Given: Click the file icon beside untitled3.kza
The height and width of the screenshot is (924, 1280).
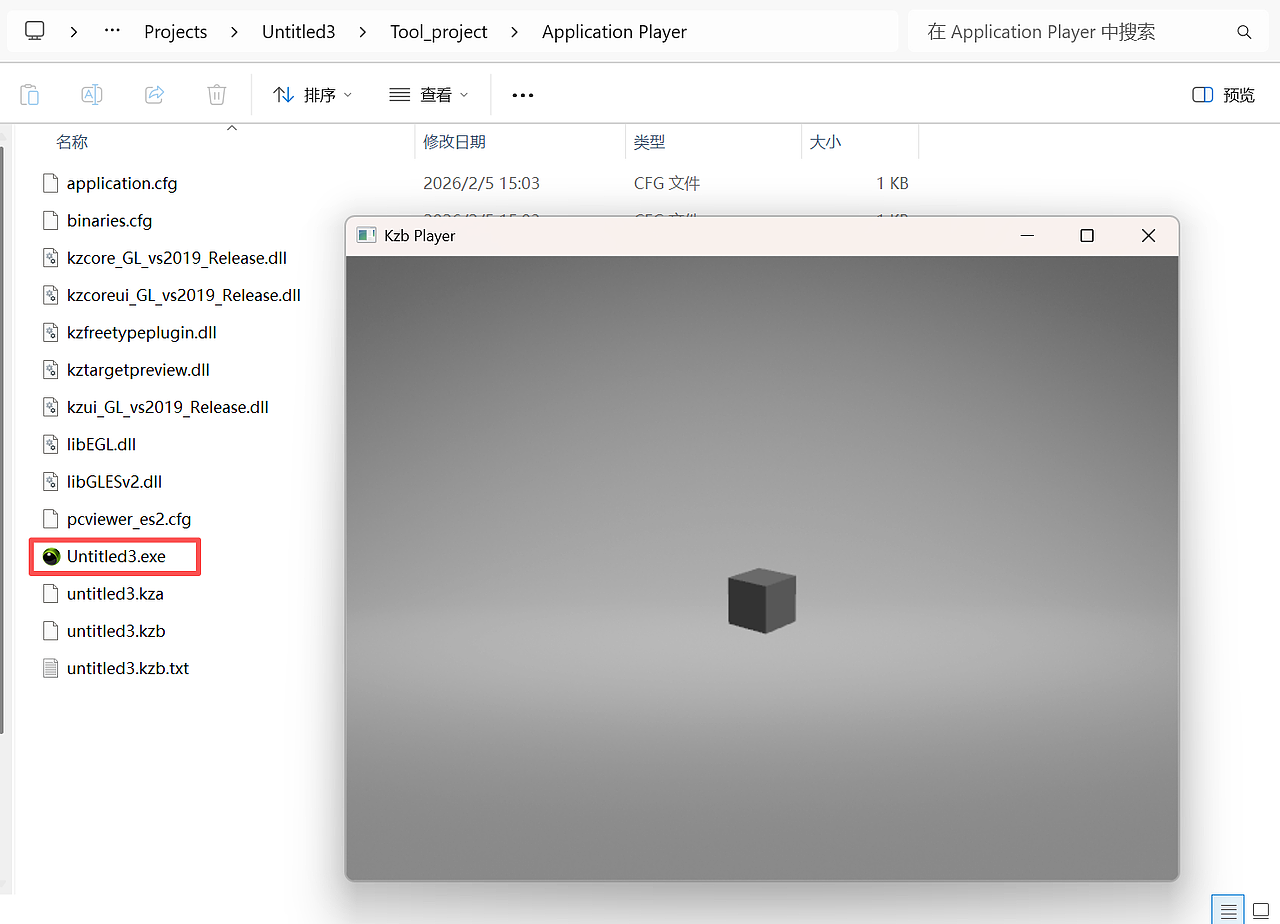Looking at the screenshot, I should [51, 594].
